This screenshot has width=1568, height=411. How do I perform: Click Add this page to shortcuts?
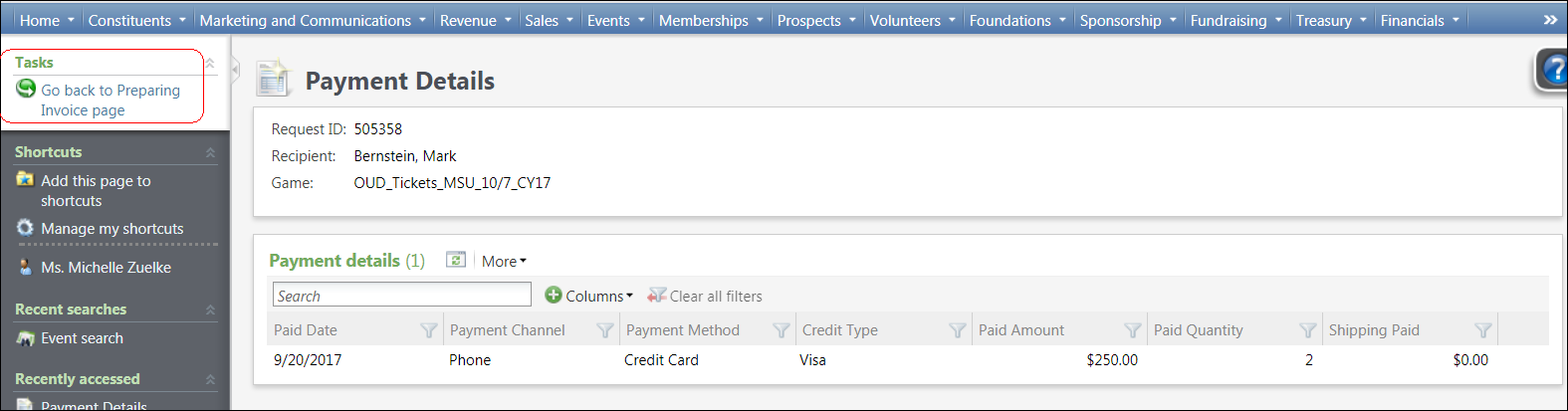(x=96, y=190)
